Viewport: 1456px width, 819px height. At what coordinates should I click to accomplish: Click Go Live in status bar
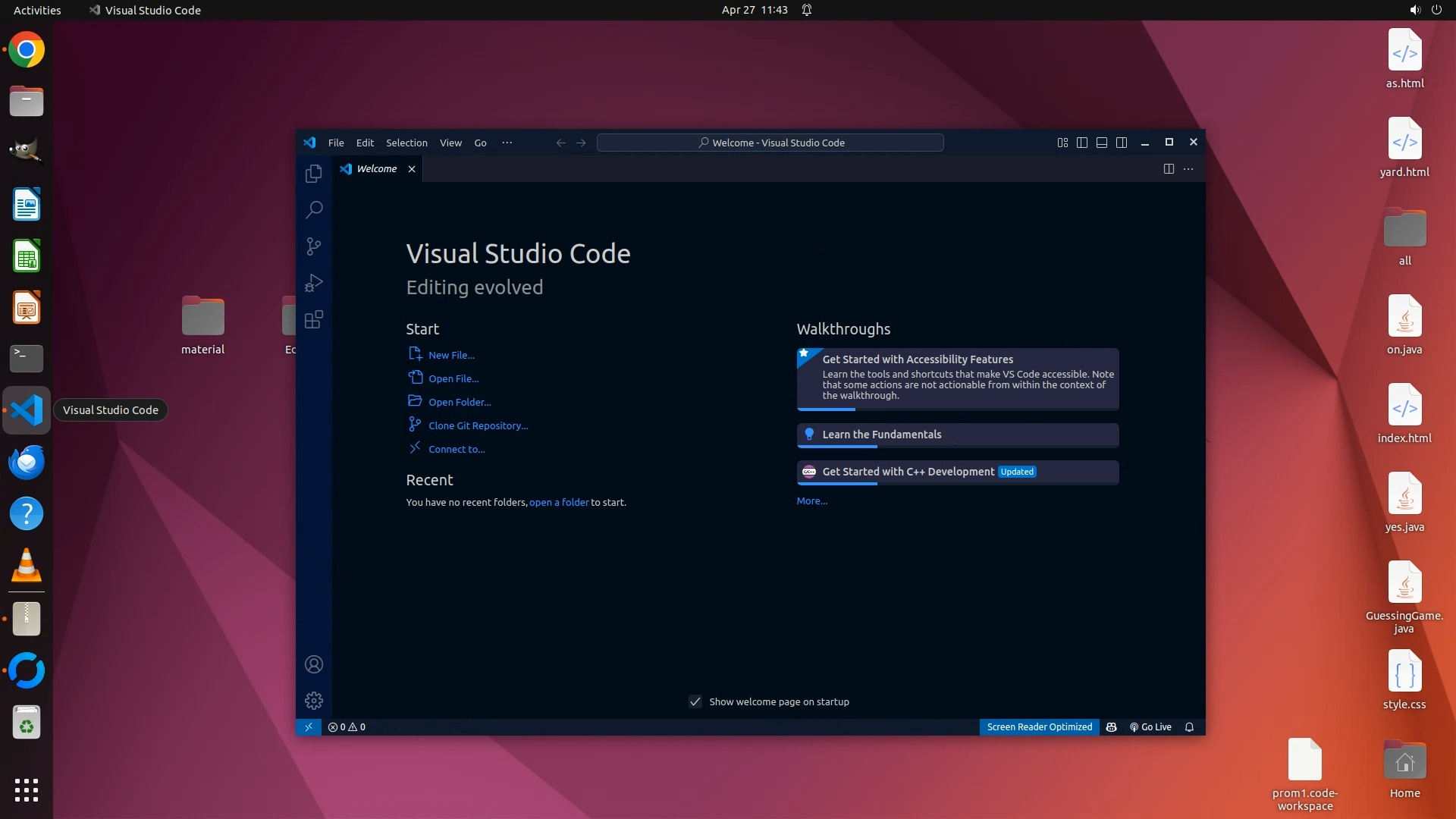click(1150, 727)
